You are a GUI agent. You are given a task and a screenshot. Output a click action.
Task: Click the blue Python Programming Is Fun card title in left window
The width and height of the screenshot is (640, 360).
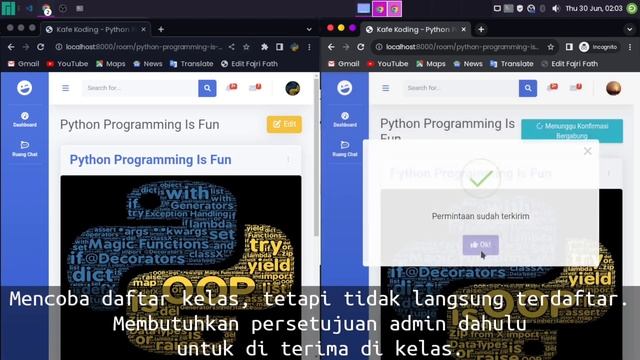[x=151, y=160]
